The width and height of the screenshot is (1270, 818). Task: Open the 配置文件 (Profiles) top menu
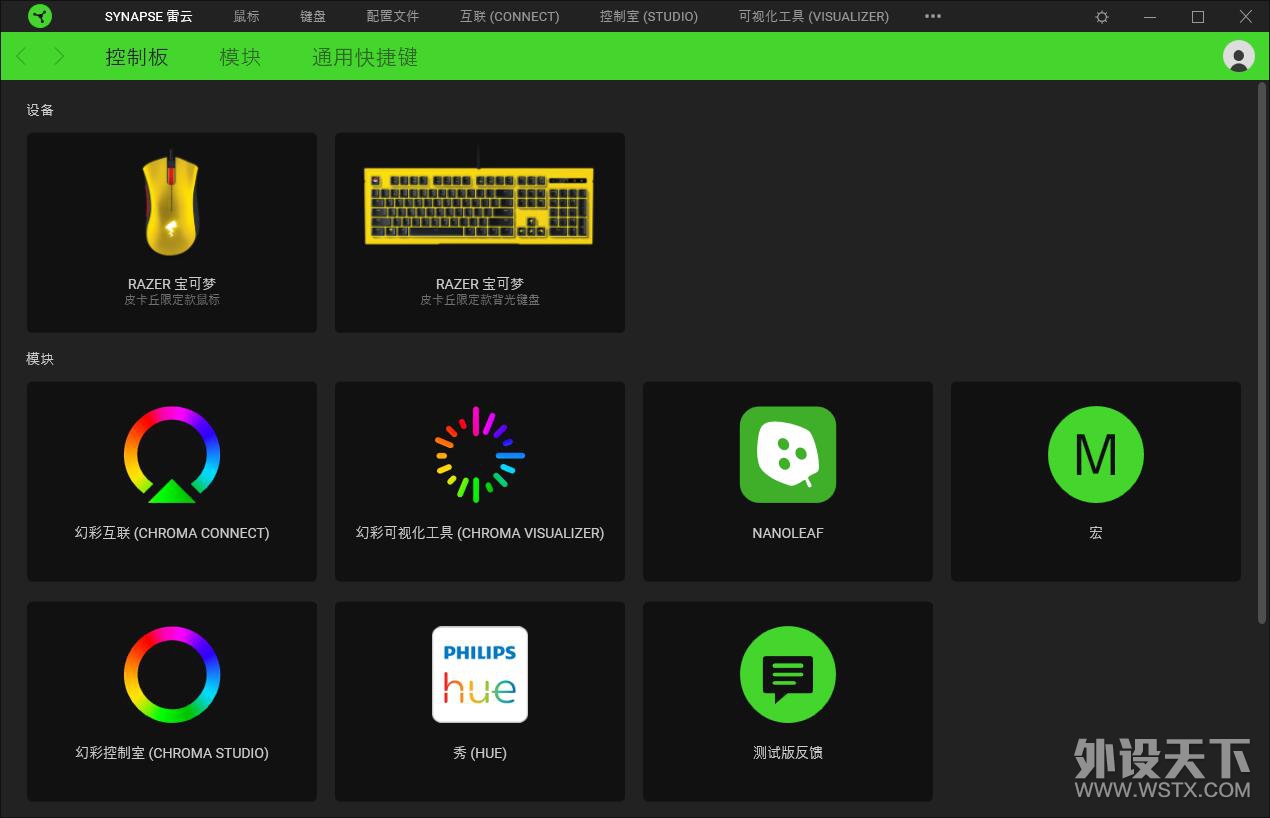point(393,16)
